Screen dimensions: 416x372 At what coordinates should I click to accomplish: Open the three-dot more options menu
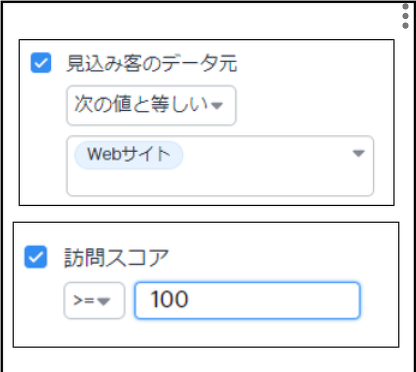[x=405, y=16]
